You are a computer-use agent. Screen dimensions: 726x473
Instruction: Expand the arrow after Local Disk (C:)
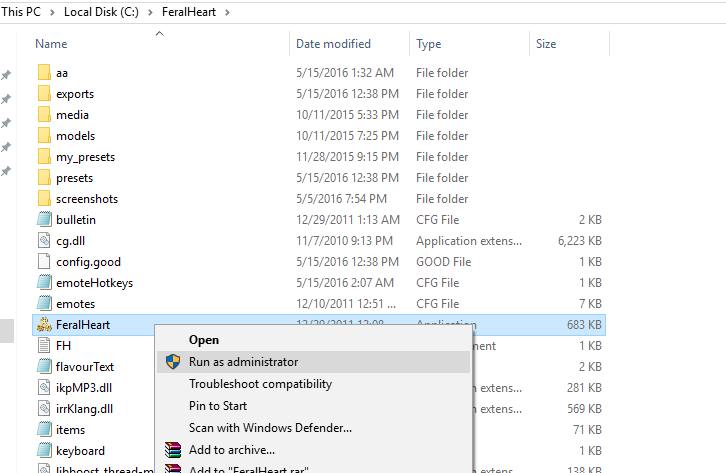(150, 12)
